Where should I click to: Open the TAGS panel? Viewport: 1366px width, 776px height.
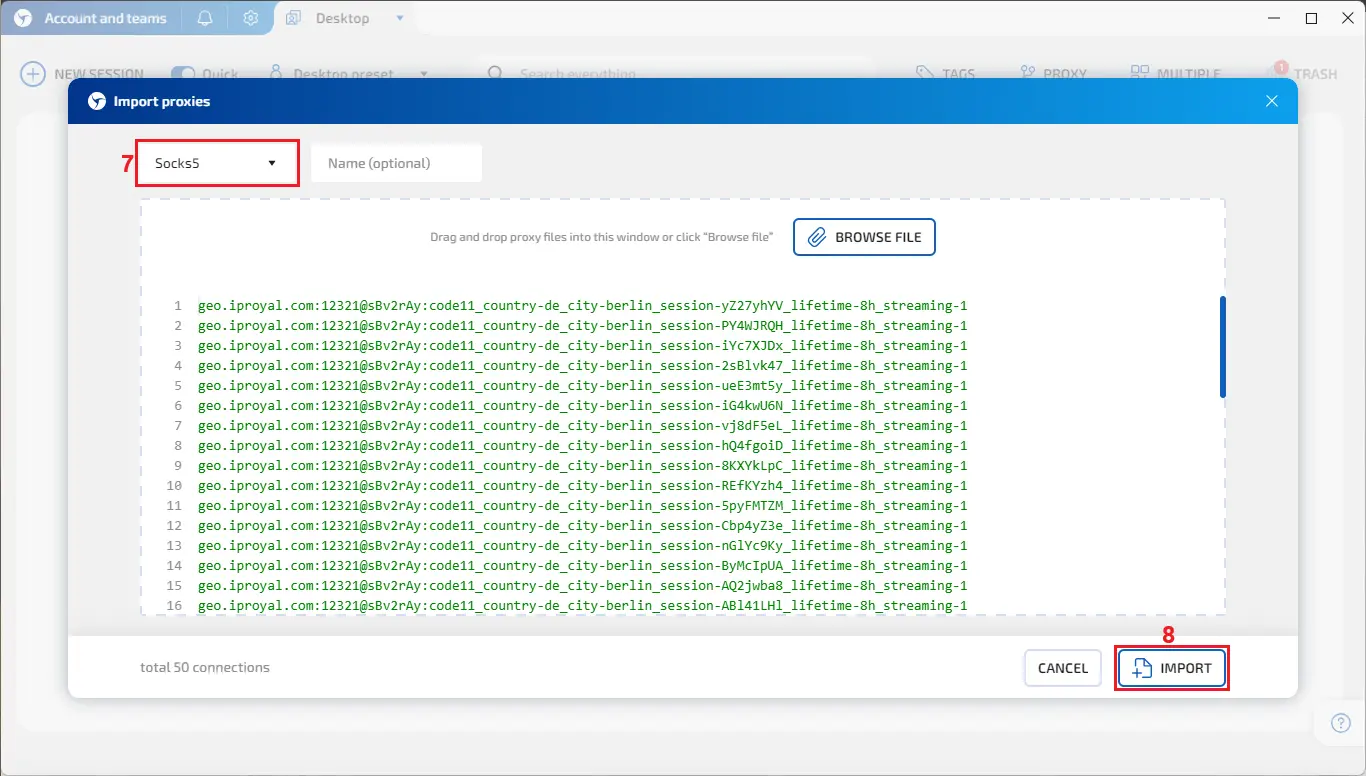pos(945,74)
